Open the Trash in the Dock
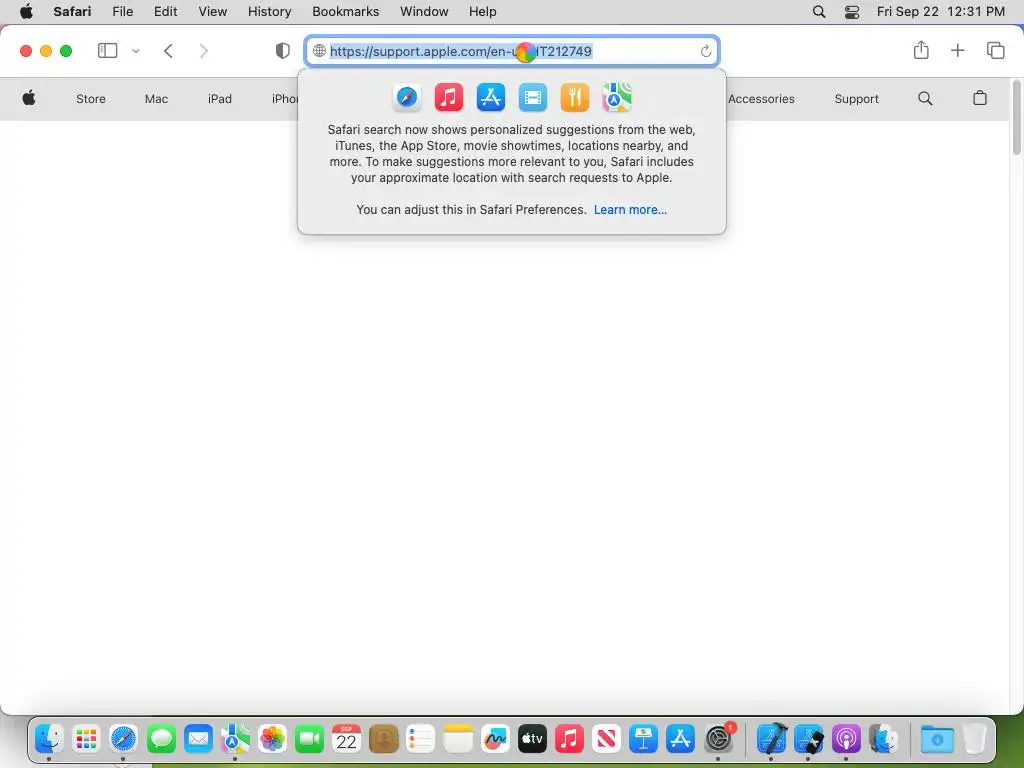Screen dimensions: 1024x768 click(x=974, y=739)
